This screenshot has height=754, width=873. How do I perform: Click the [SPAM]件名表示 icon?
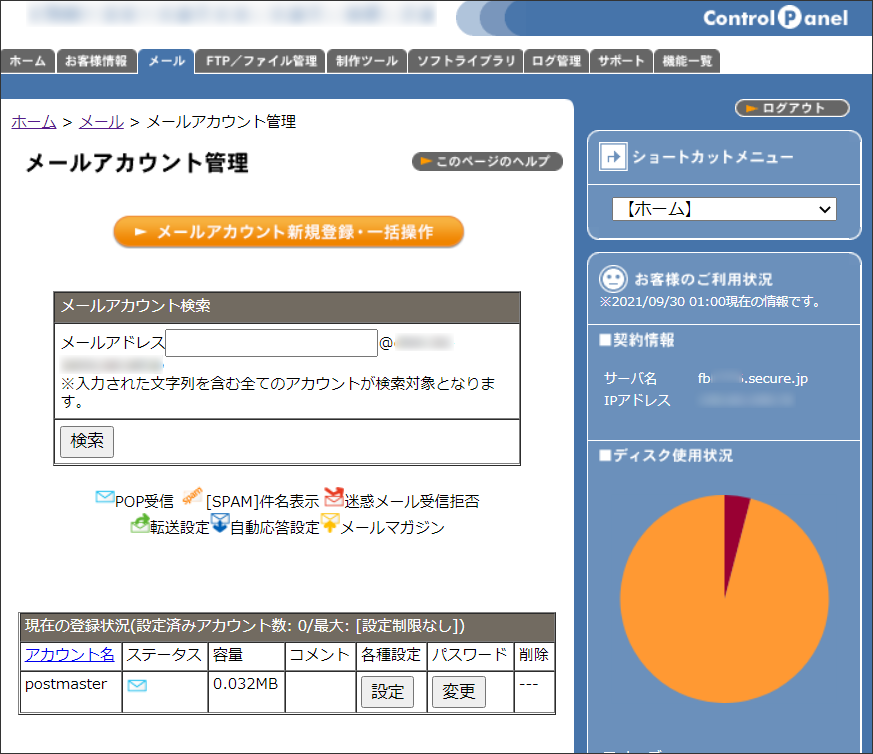click(x=192, y=495)
